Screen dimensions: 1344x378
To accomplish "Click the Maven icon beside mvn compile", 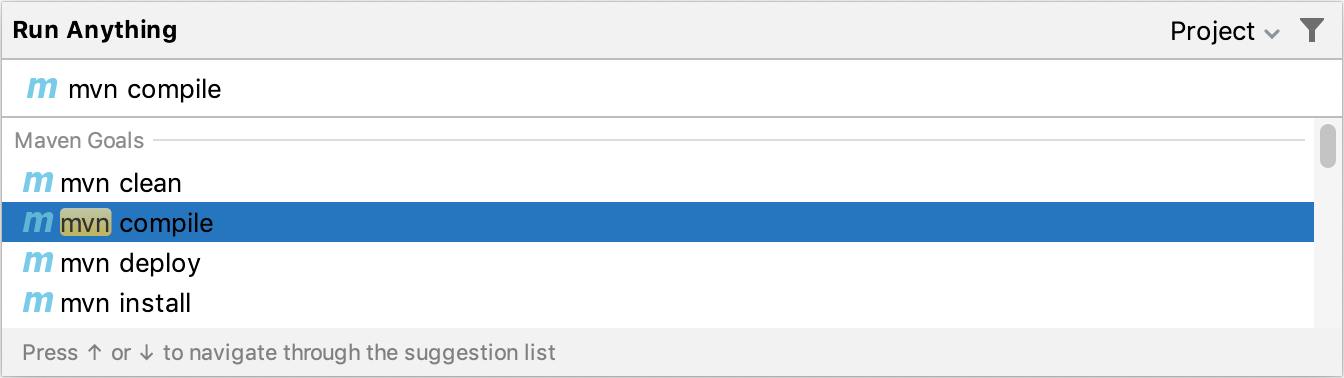I will (x=38, y=223).
